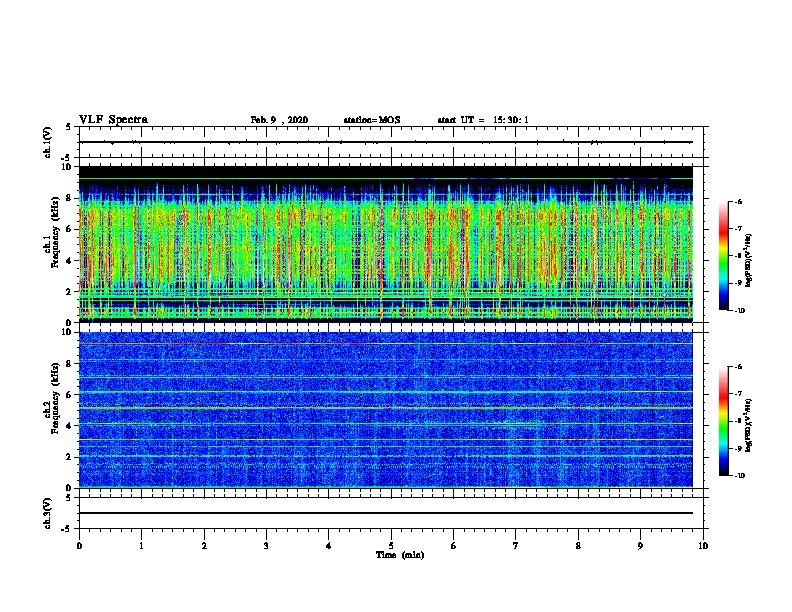Click time axis tick label "7"
792x612 pixels.
[x=516, y=546]
